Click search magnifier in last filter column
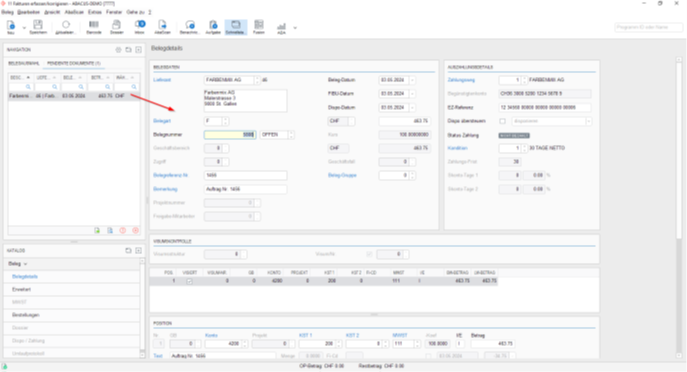687x372 pixels. (134, 87)
